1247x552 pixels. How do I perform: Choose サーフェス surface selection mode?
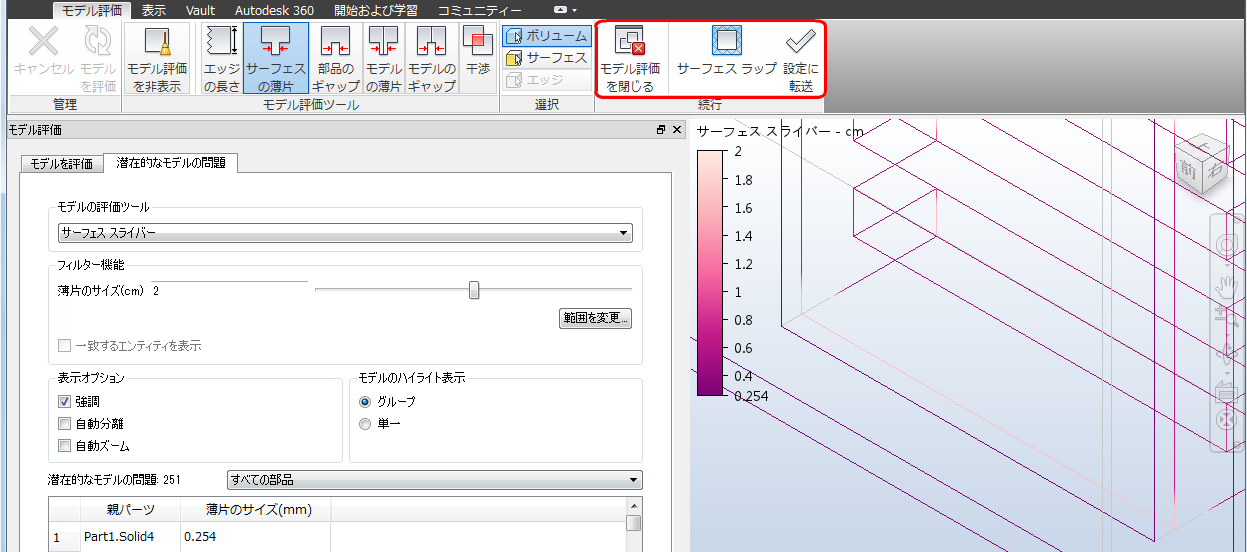(x=547, y=58)
